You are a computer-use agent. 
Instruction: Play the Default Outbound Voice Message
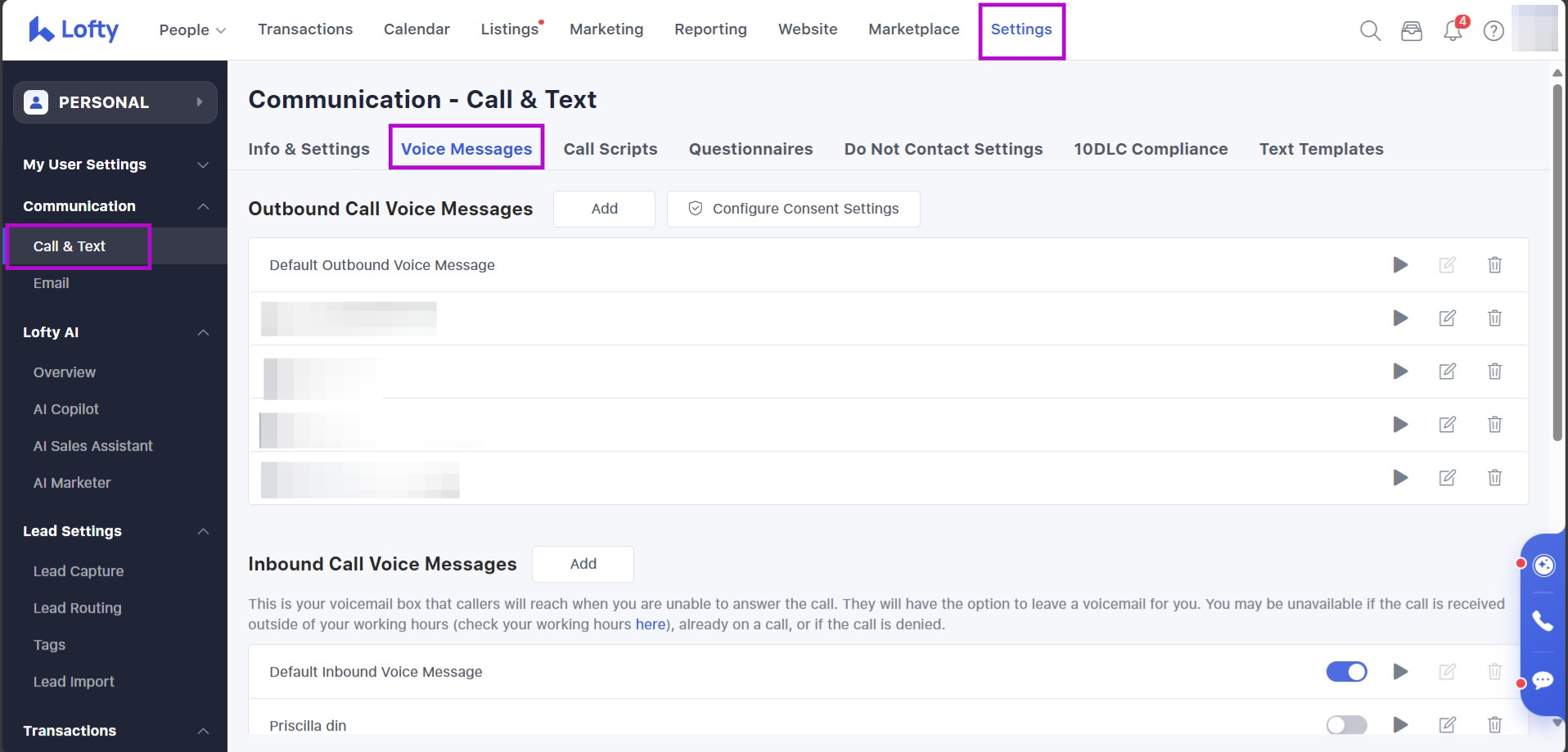1400,265
